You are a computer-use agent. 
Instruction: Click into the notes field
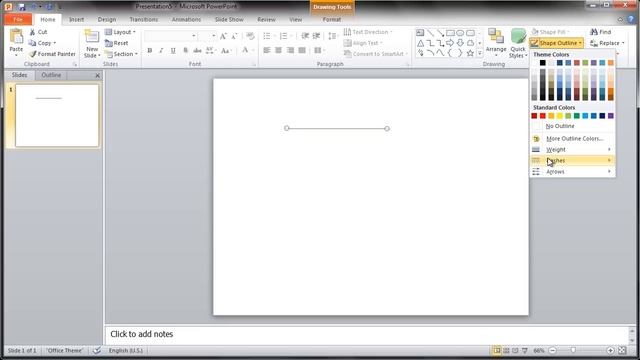368,335
